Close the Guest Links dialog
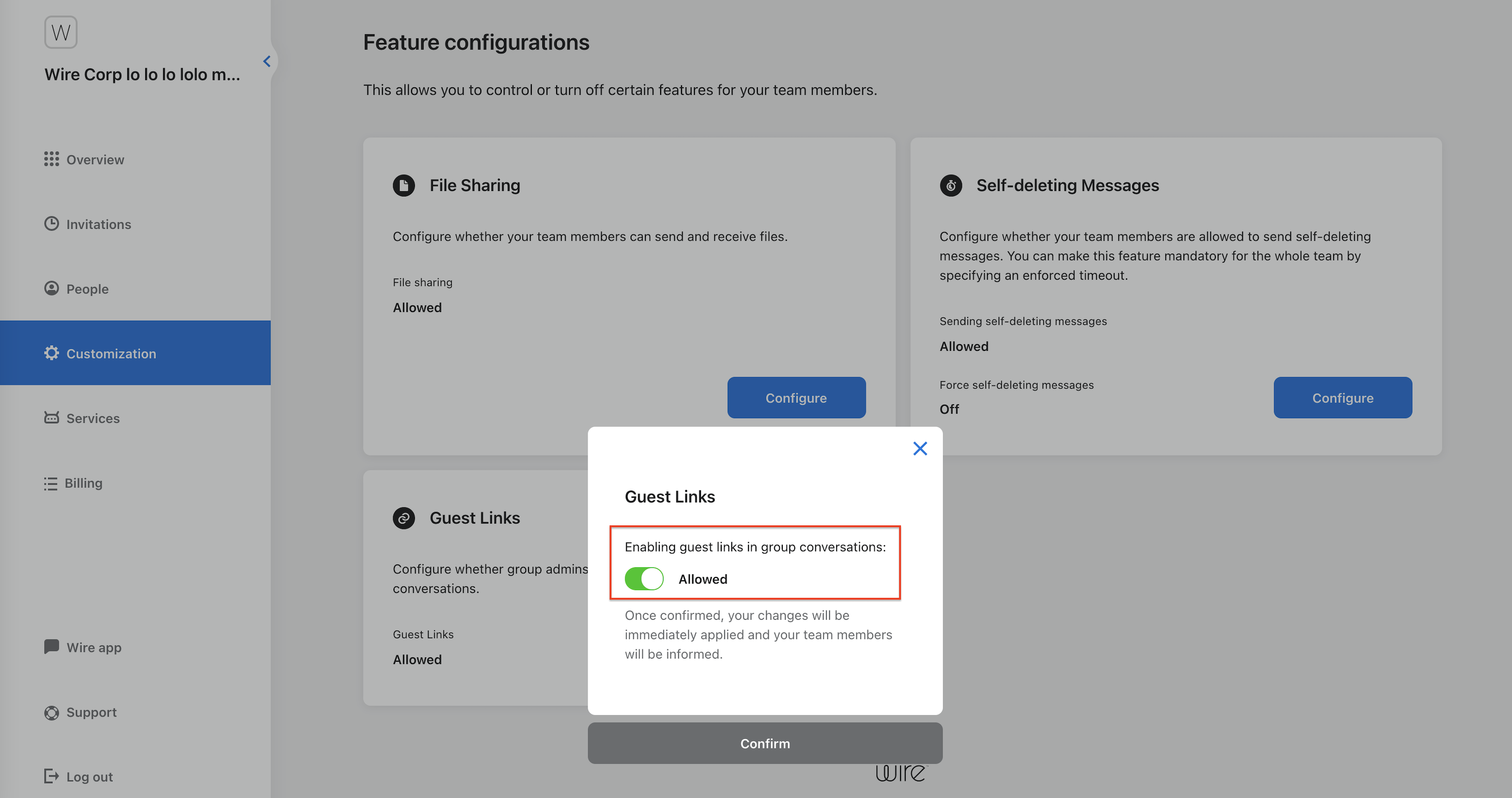This screenshot has width=1512, height=798. pyautogui.click(x=920, y=448)
